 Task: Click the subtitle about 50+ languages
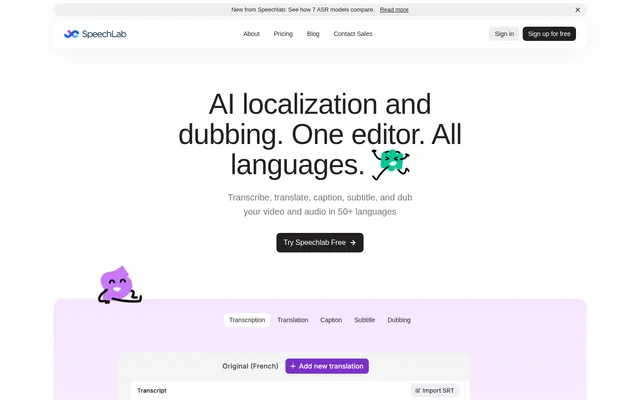click(320, 204)
